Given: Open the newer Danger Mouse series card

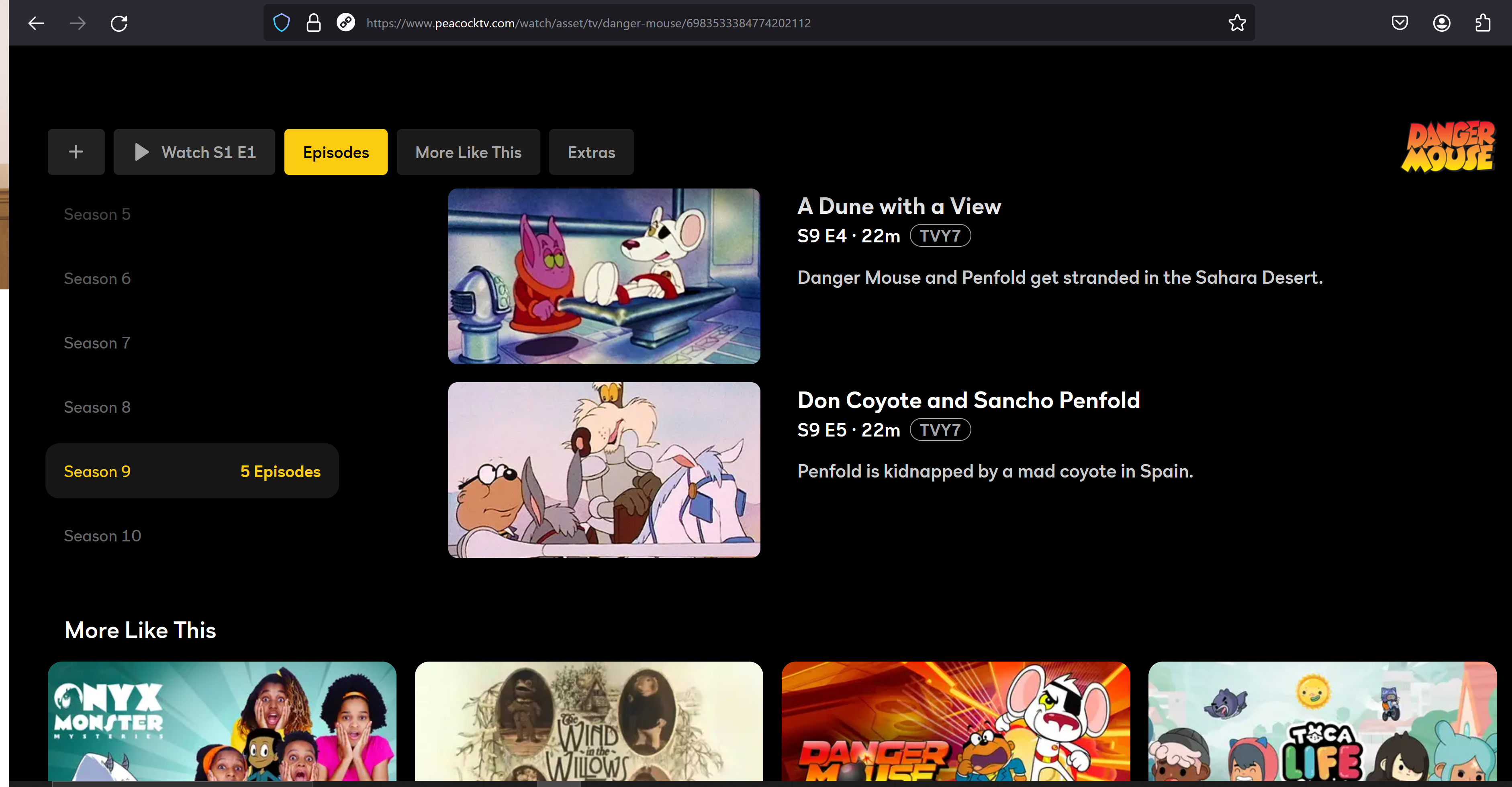Looking at the screenshot, I should click(x=956, y=721).
